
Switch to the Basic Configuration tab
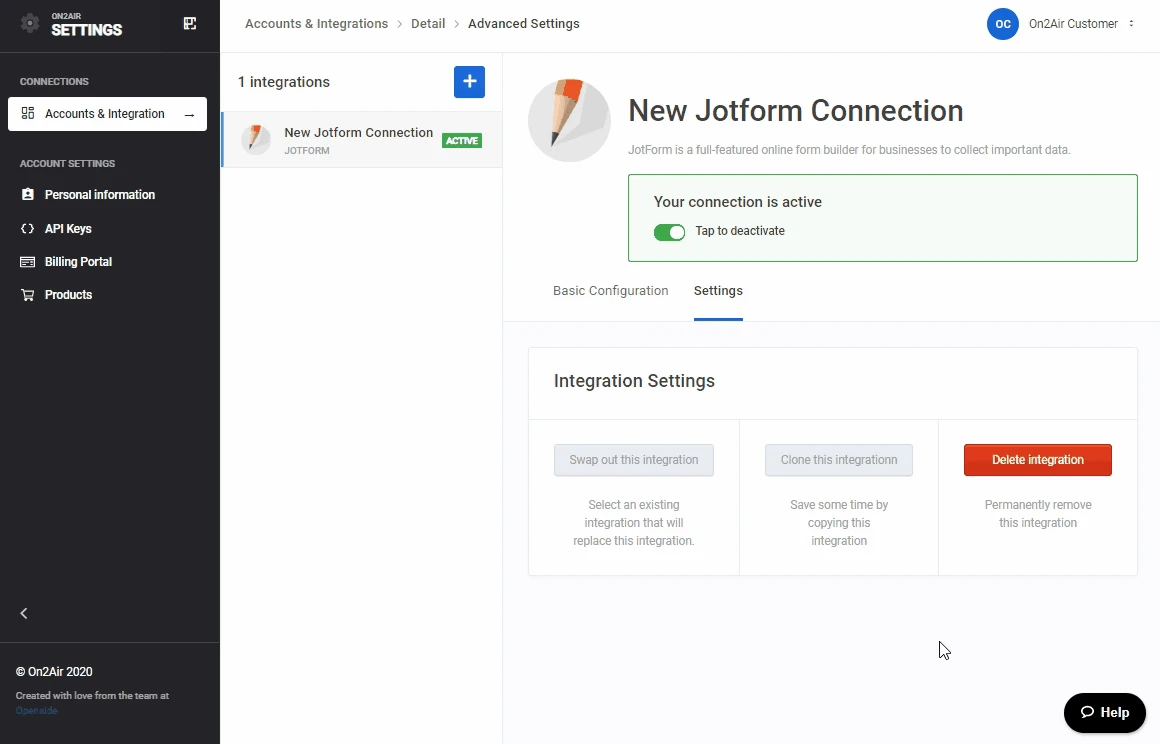610,291
